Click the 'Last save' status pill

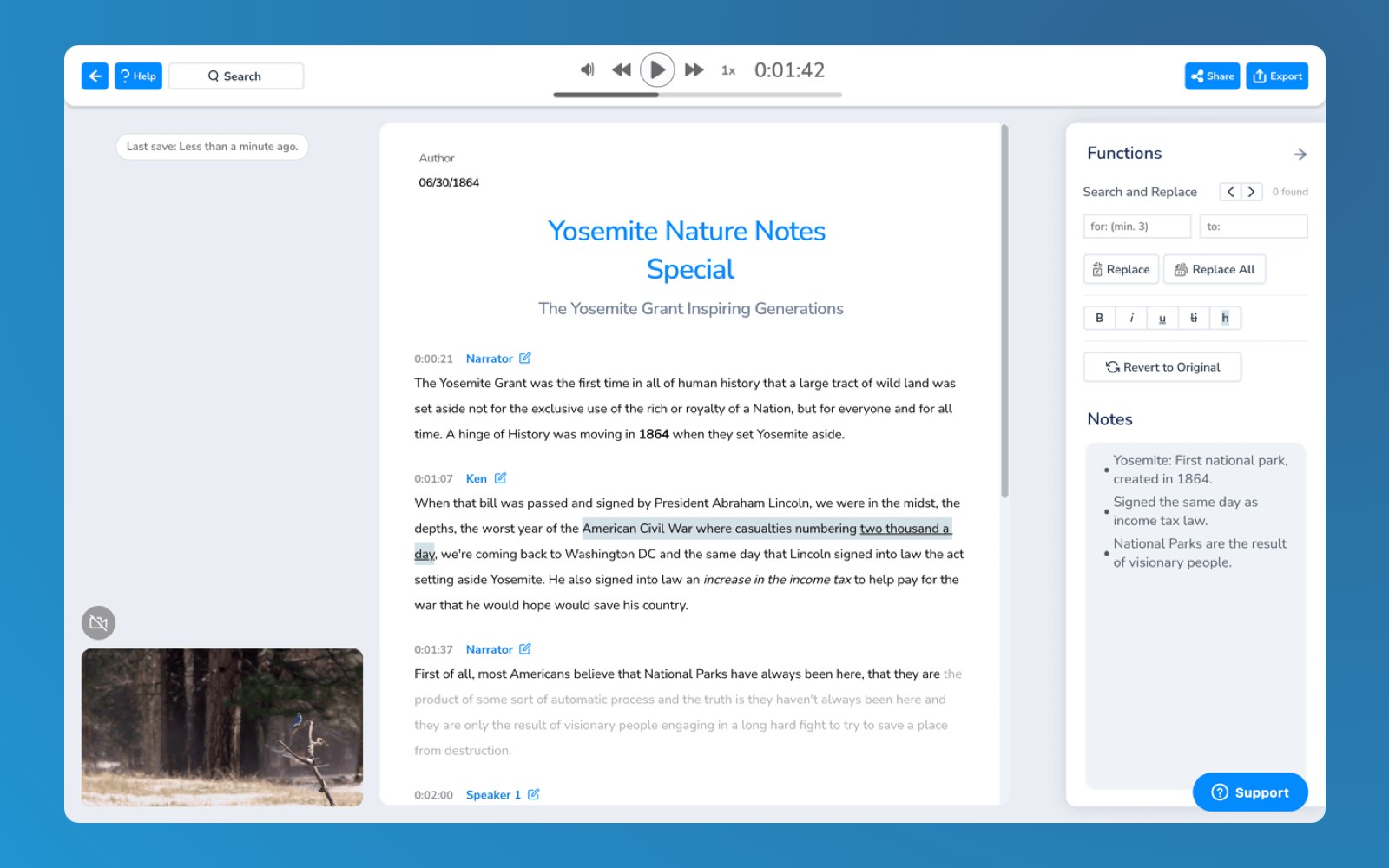click(212, 147)
